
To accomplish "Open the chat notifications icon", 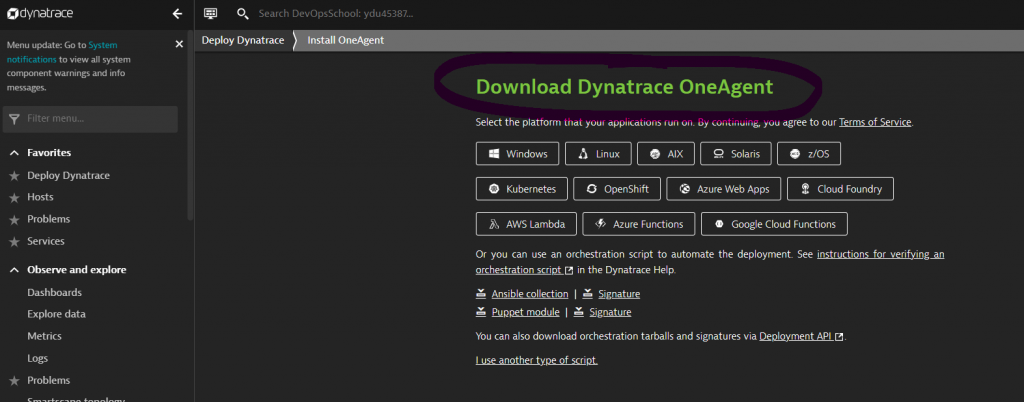I will 210,14.
